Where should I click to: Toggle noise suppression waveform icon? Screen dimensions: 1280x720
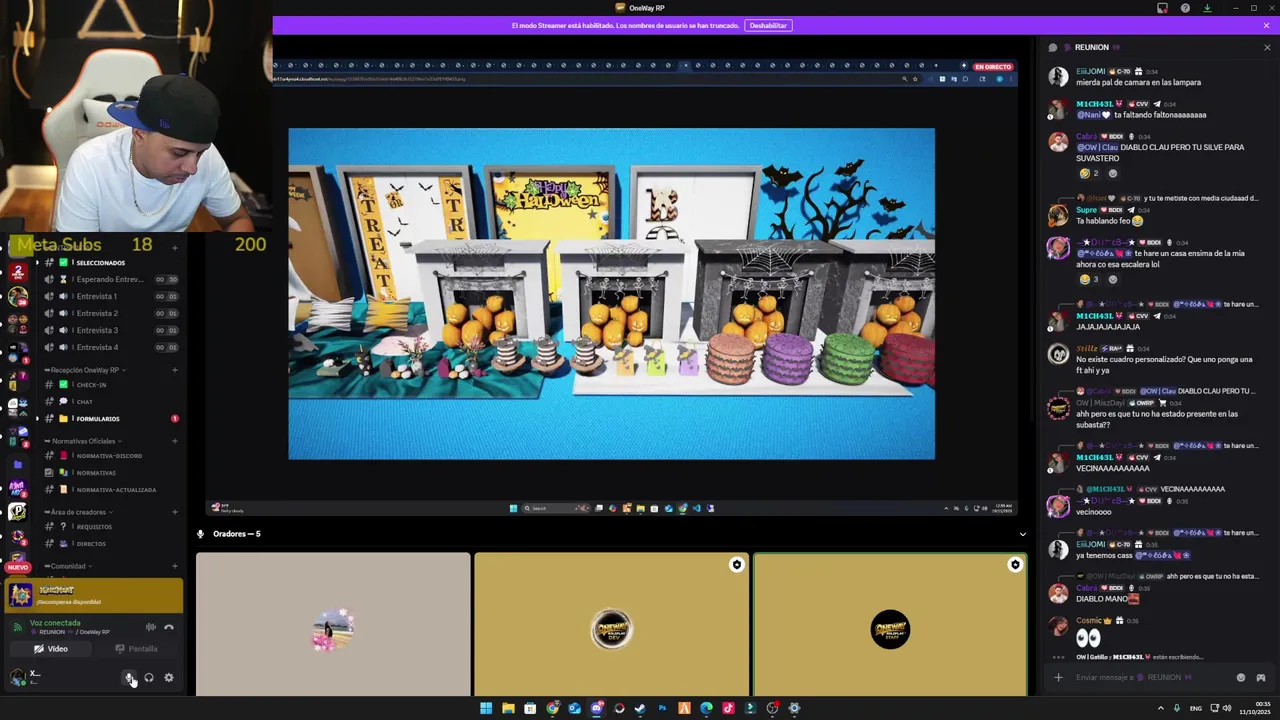[150, 627]
